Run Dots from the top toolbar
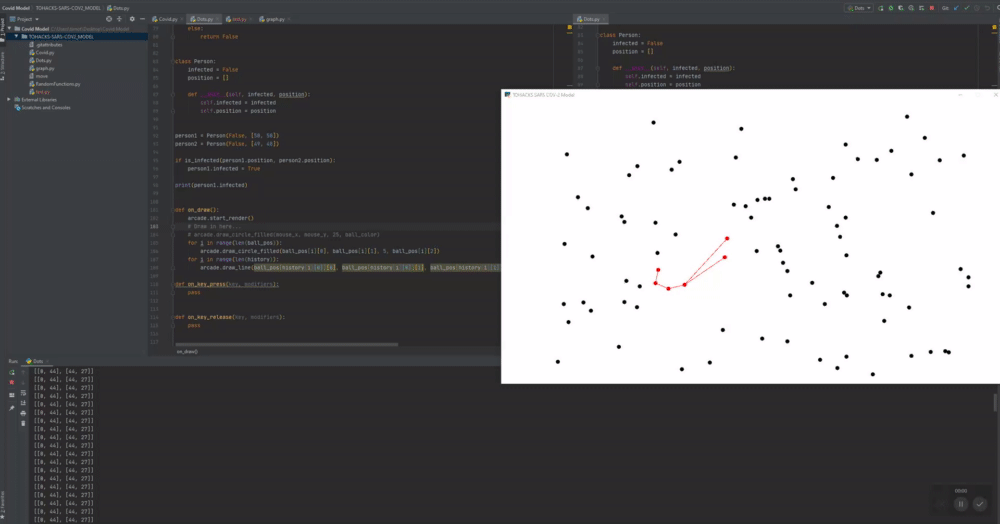This screenshot has height=524, width=1000. point(881,8)
